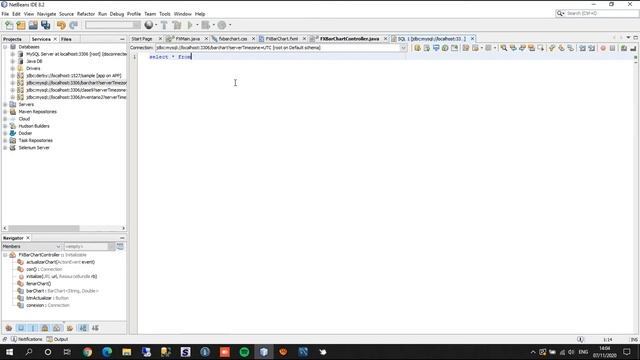This screenshot has width=640, height=360.
Task: Click the Run Statement icon in SQL toolbar
Action: 427,48
